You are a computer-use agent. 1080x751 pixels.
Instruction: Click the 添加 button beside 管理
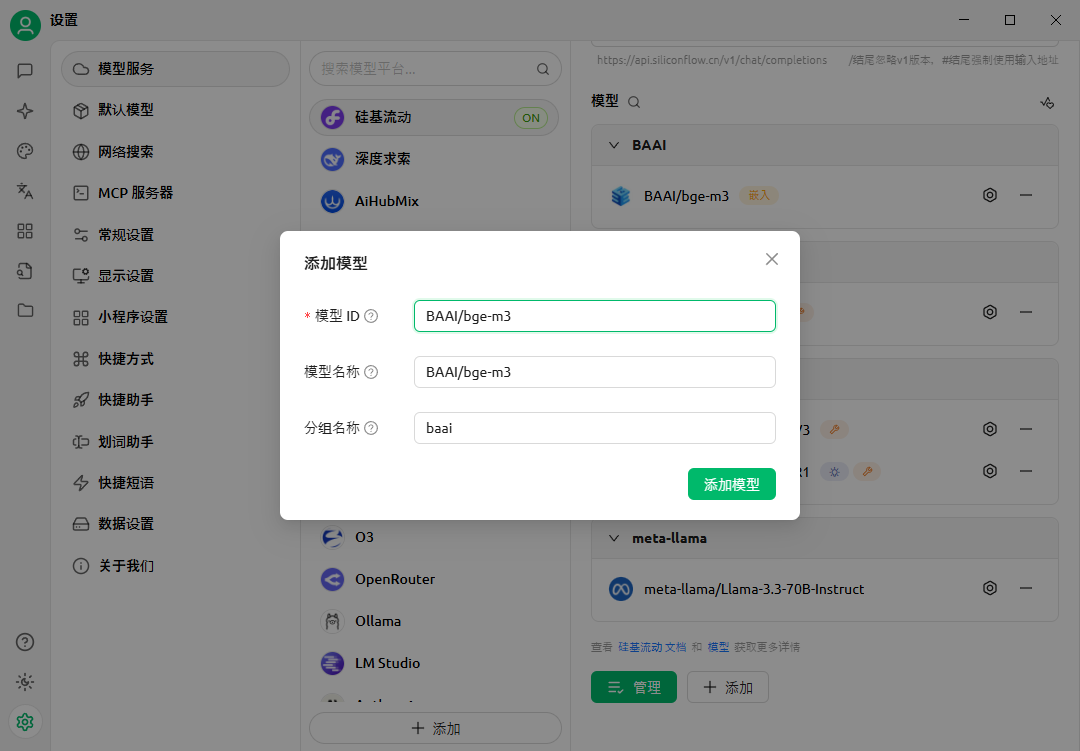727,687
